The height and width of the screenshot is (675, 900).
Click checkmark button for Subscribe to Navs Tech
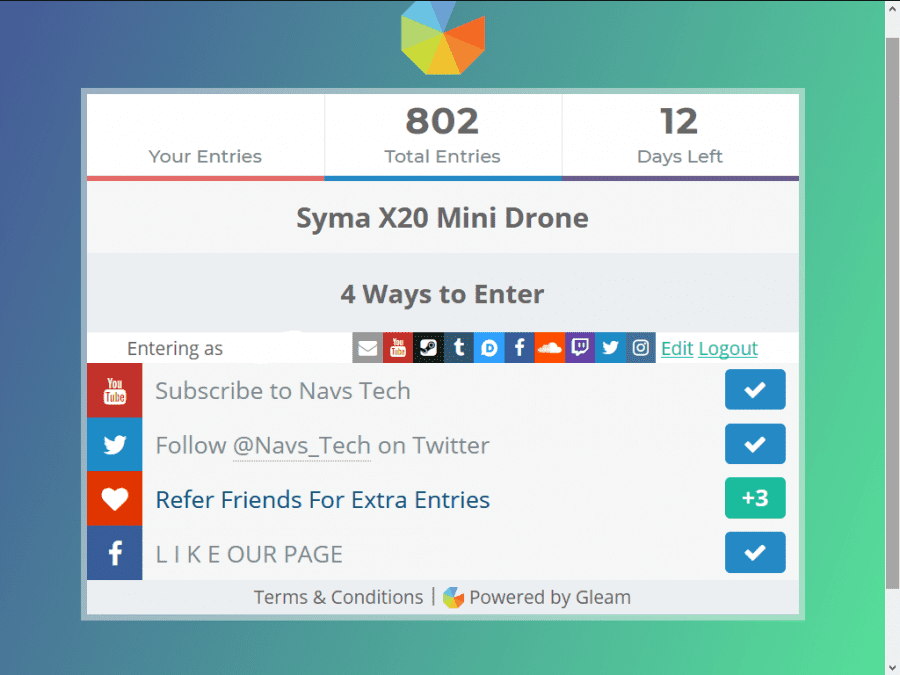pos(755,390)
